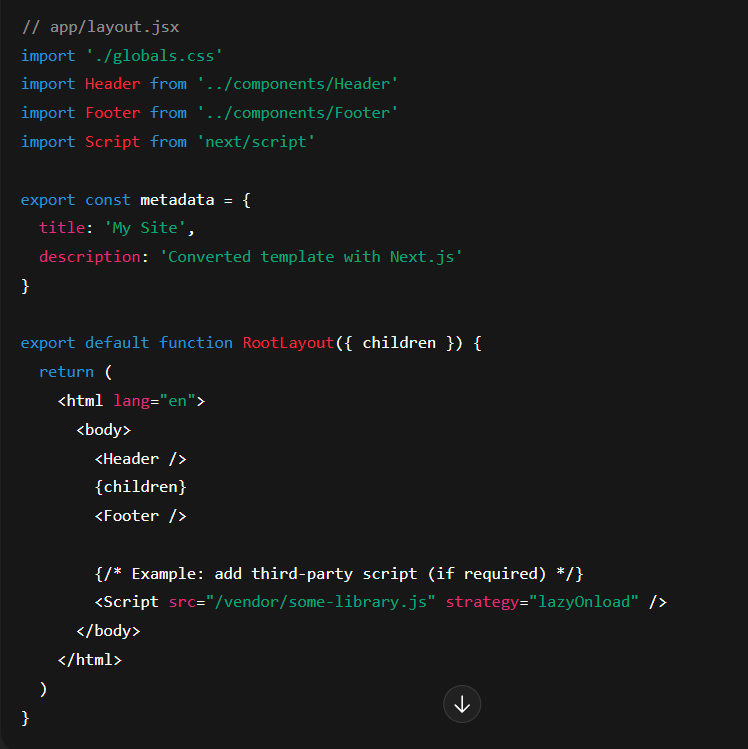The image size is (748, 749).
Task: Click the 'return (' statement
Action: 75,372
